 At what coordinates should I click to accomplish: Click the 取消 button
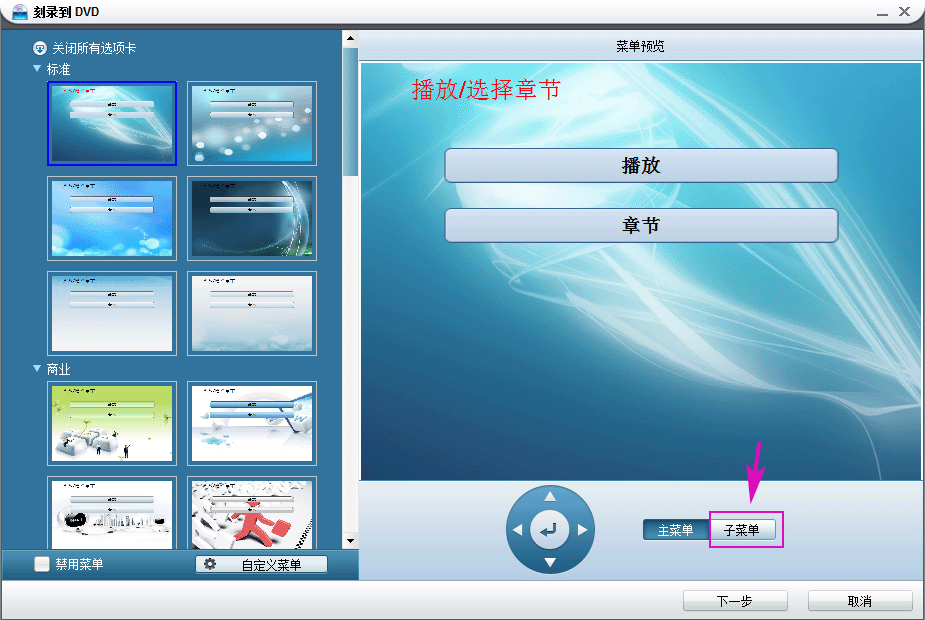pyautogui.click(x=859, y=601)
